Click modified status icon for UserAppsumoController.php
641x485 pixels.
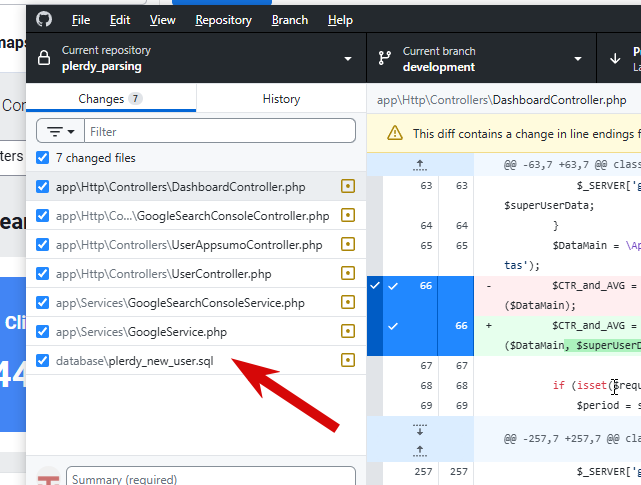click(348, 245)
